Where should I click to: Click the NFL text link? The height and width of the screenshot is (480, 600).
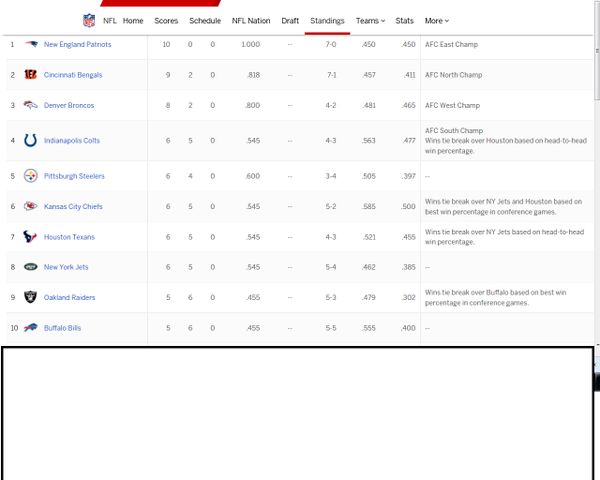pyautogui.click(x=109, y=21)
